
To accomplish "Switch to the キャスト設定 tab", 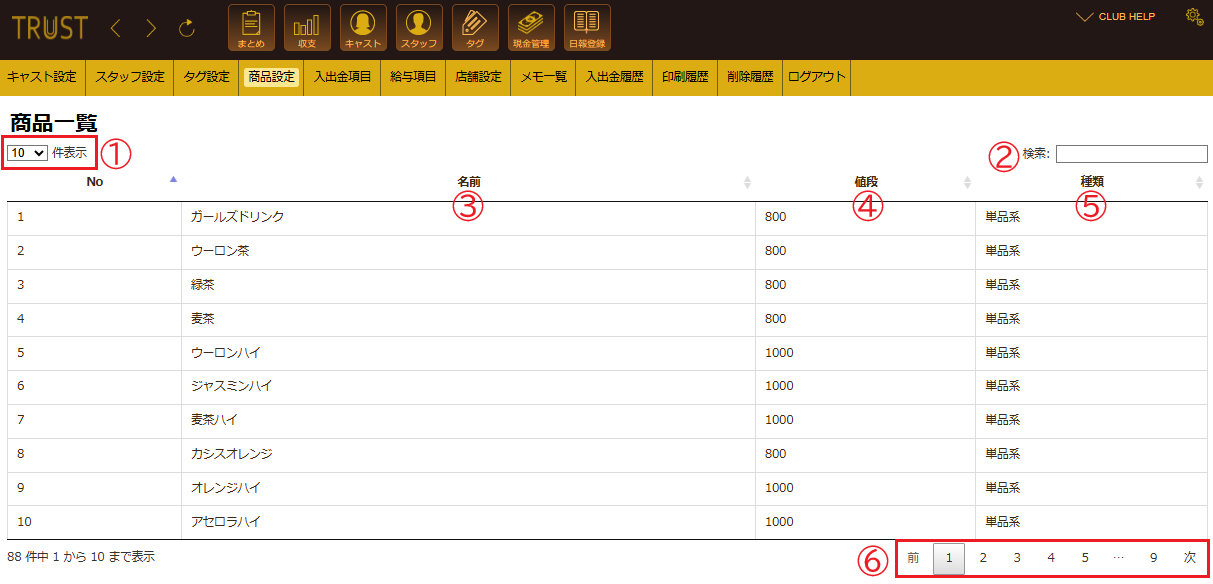I will pos(42,77).
